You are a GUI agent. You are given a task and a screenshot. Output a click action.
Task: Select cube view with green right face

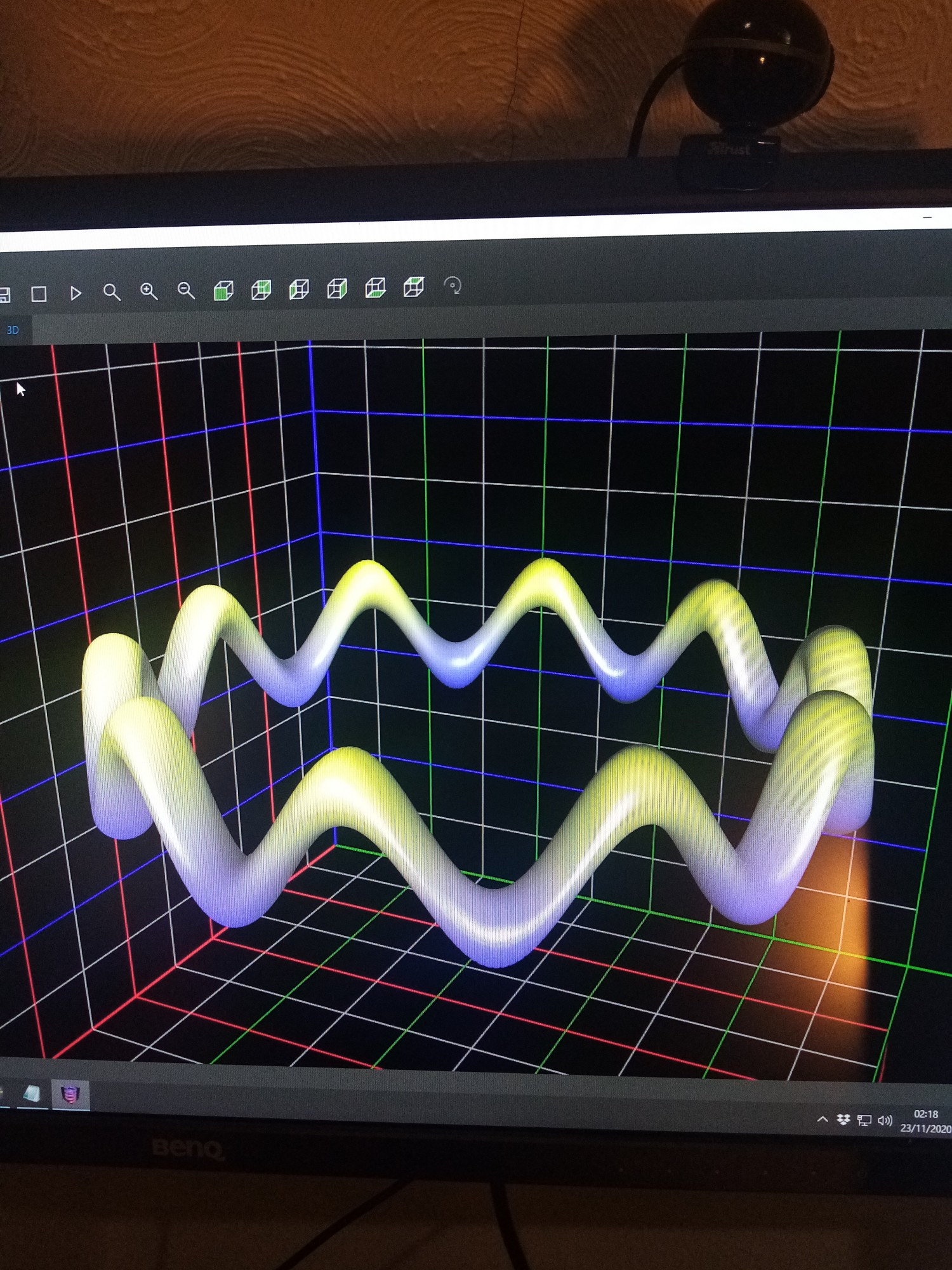tap(337, 289)
